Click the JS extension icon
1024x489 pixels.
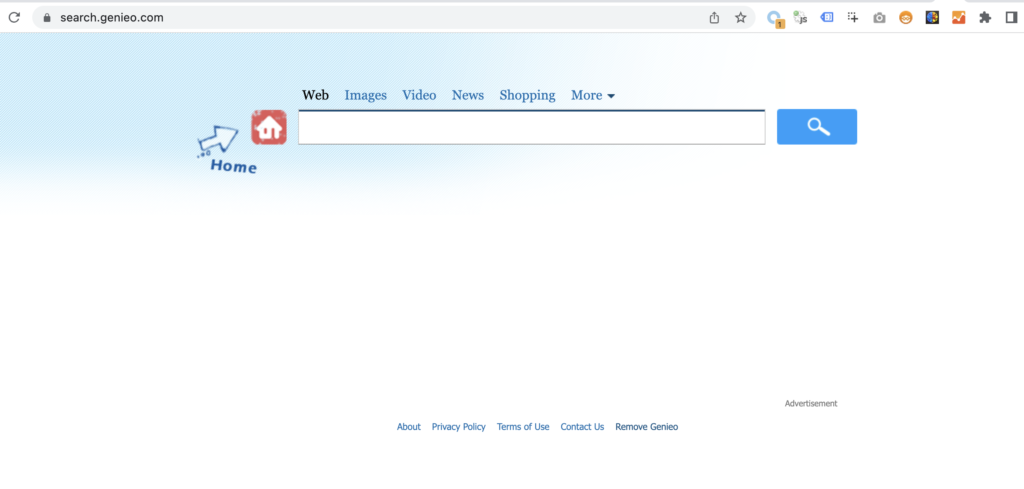(800, 17)
